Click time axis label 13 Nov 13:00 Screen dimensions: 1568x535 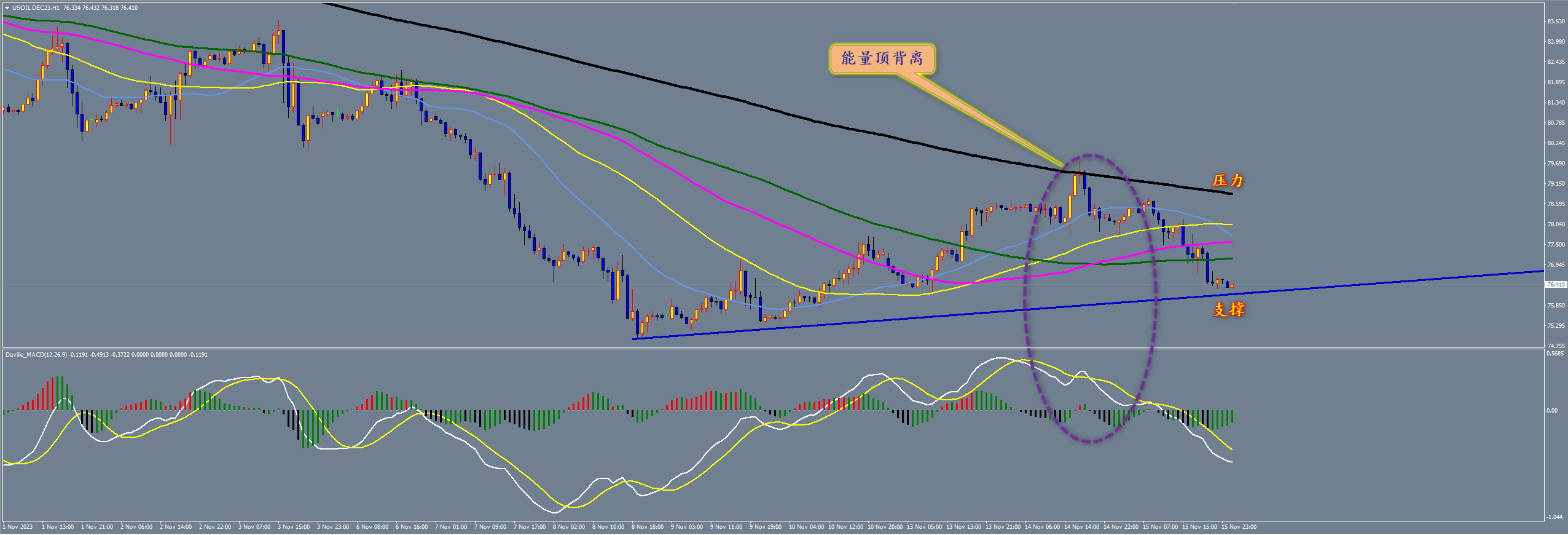tap(963, 527)
